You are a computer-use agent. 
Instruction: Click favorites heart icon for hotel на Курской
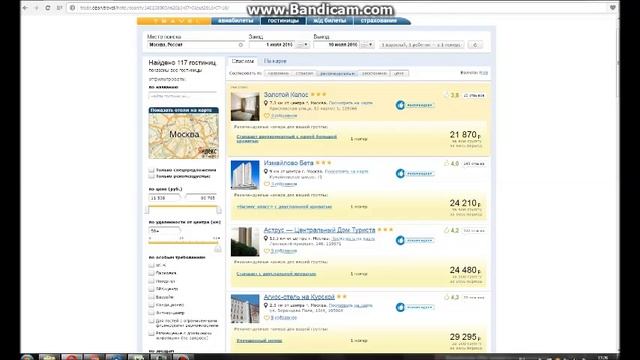267,318
